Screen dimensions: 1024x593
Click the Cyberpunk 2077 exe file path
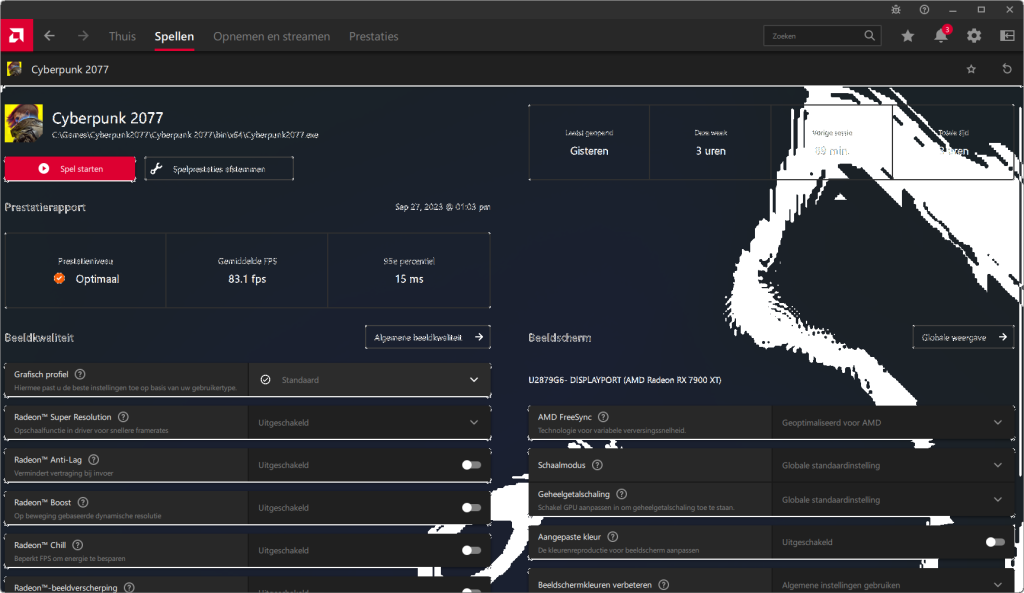click(185, 135)
